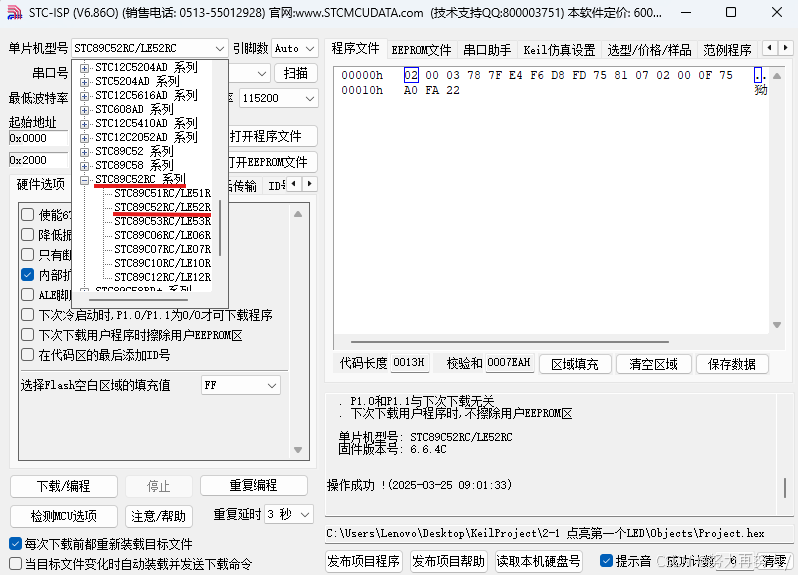The height and width of the screenshot is (575, 798).
Task: Click start address 0x0000 input field
Action: pyautogui.click(x=38, y=138)
